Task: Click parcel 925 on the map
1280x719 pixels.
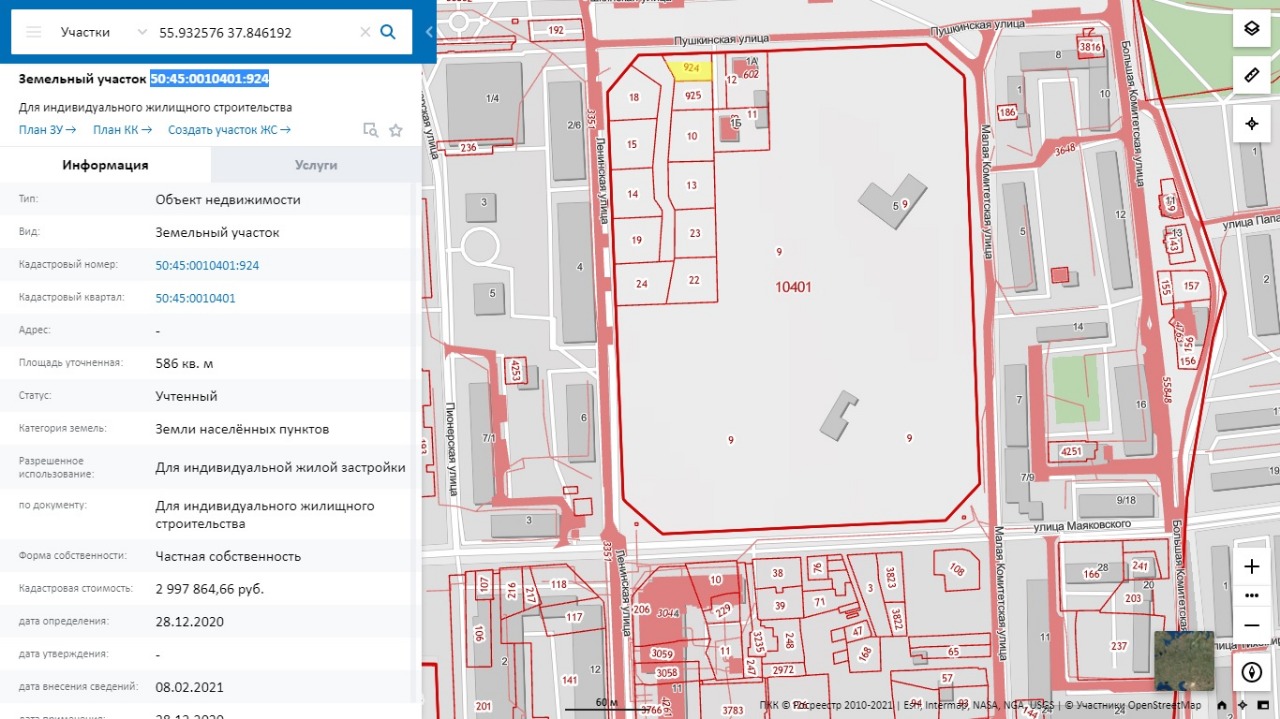Action: click(x=692, y=96)
